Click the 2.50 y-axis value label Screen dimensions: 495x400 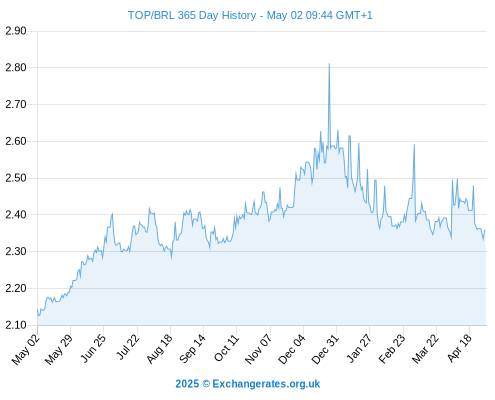(16, 178)
